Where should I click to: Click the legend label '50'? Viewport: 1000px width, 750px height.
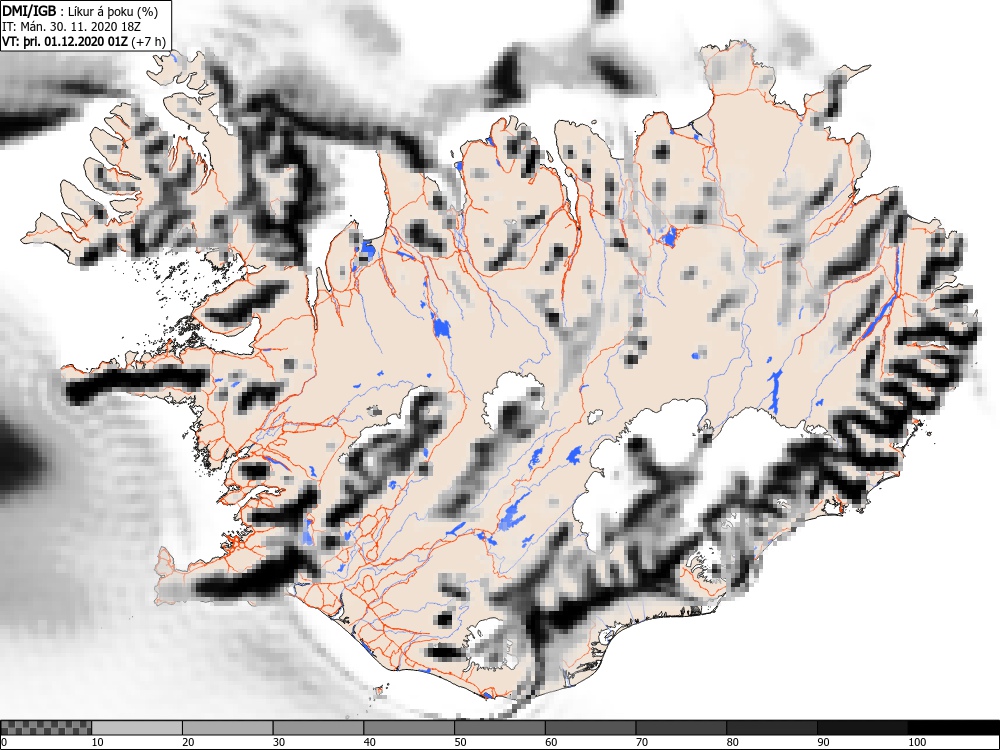(460, 742)
